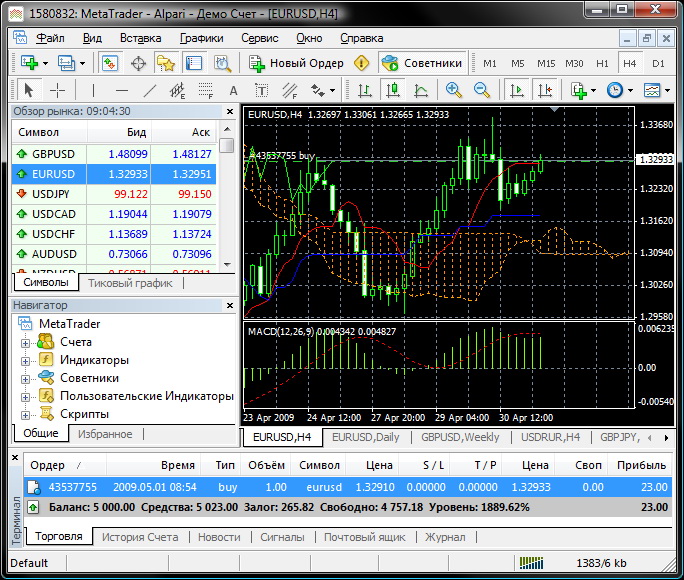
Task: Select the M15 timeframe
Action: (x=546, y=64)
